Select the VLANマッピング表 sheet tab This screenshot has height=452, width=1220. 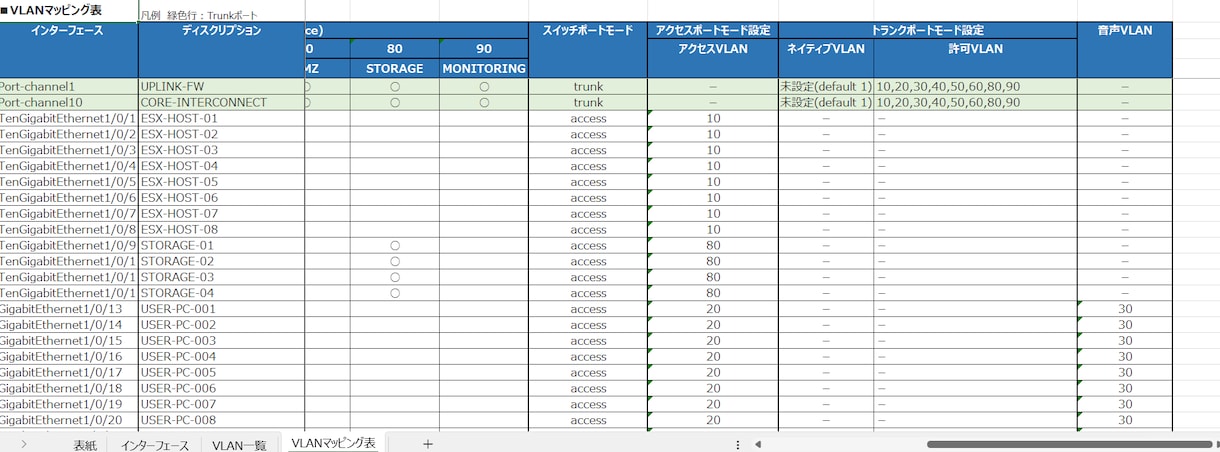pos(333,443)
